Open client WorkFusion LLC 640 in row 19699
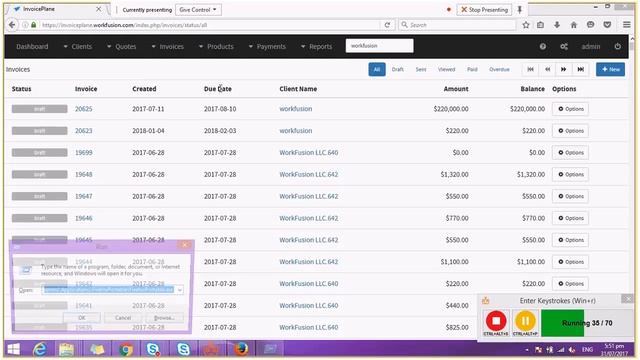 pyautogui.click(x=309, y=153)
